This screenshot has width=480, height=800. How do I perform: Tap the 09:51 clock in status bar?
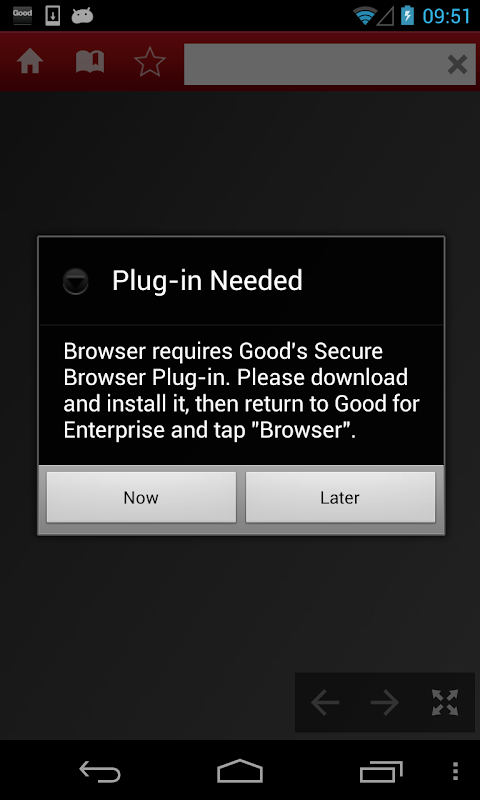[x=446, y=16]
